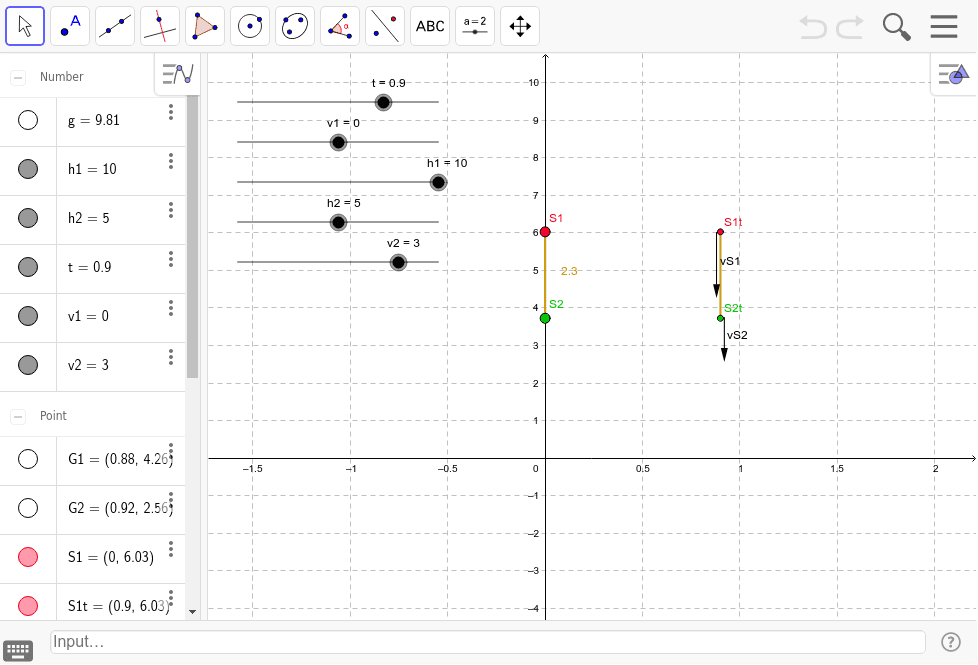Screen dimensions: 978x665
Task: Select green point S2t in graph
Action: coord(720,319)
